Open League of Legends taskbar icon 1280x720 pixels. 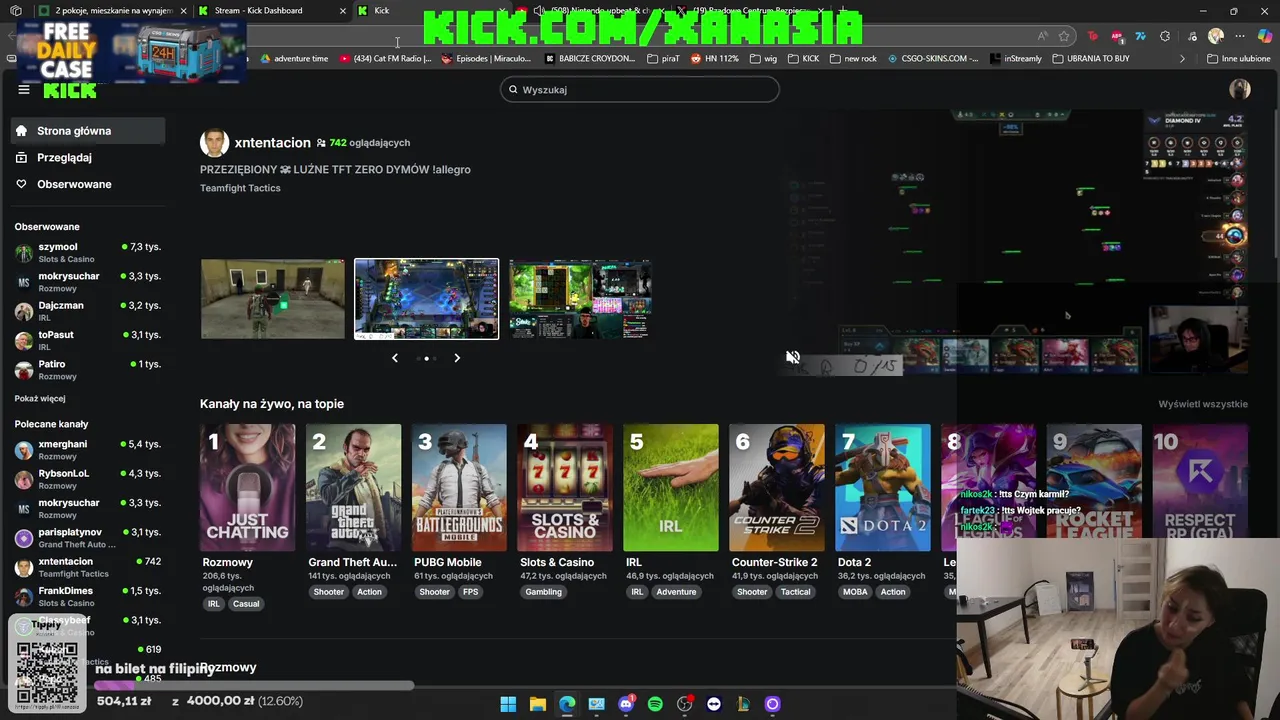tap(743, 704)
